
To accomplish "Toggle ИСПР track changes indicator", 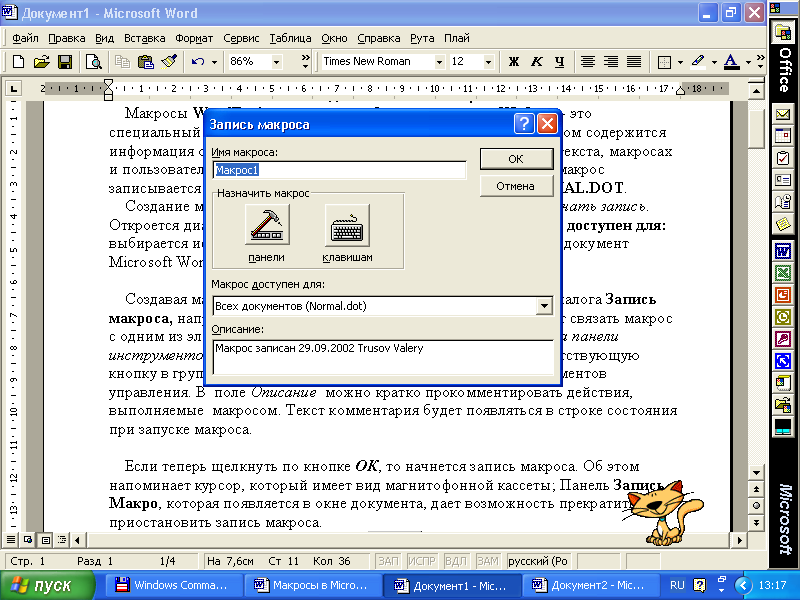I will click(421, 561).
